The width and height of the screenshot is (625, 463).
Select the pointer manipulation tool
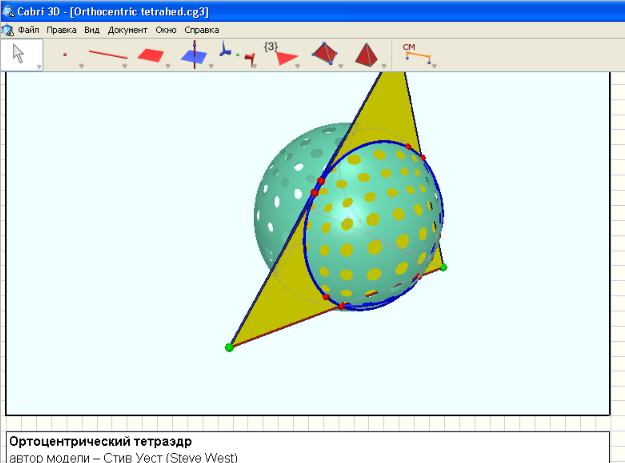point(18,53)
